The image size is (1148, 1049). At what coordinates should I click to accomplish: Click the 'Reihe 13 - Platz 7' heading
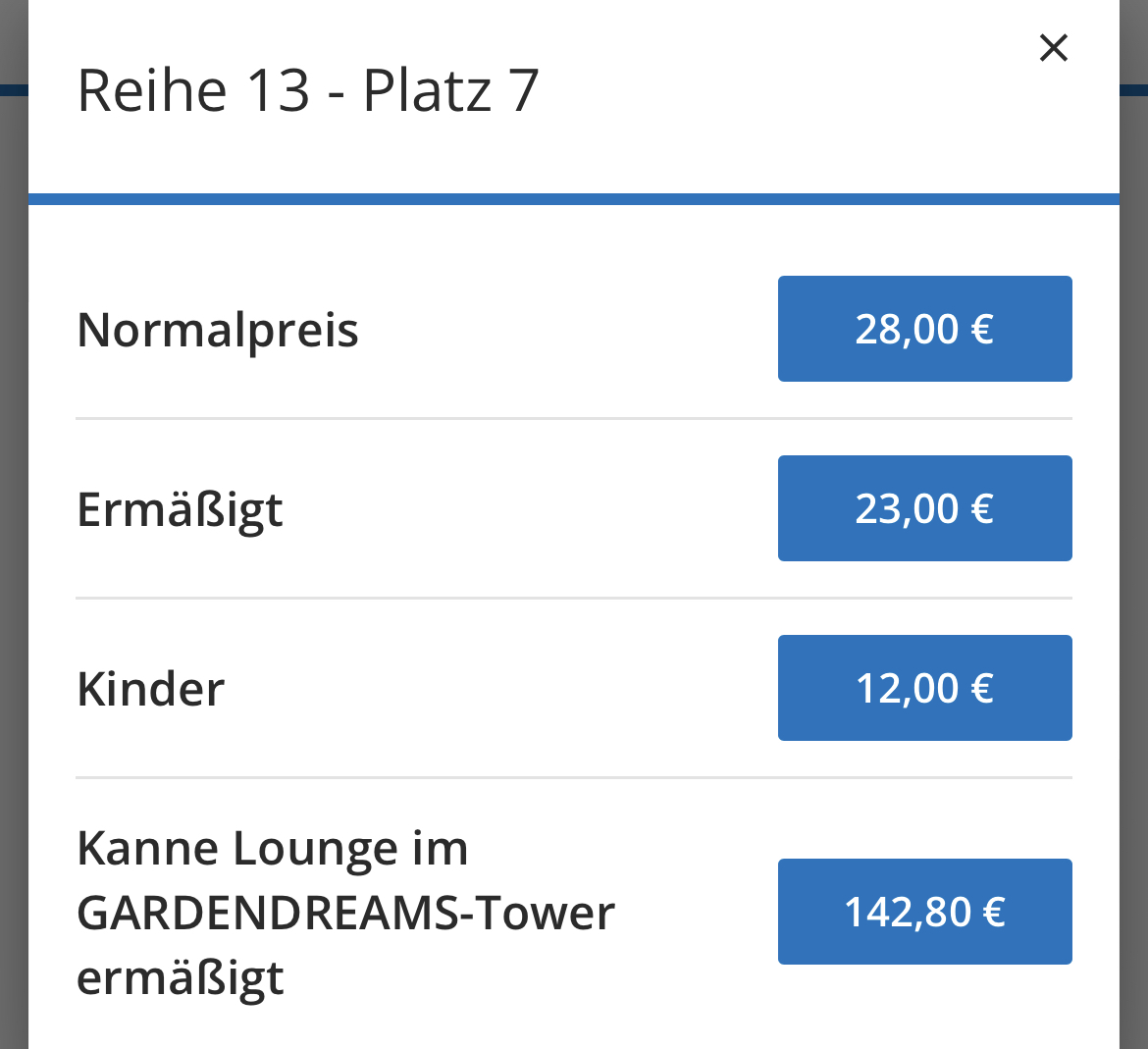click(x=308, y=90)
